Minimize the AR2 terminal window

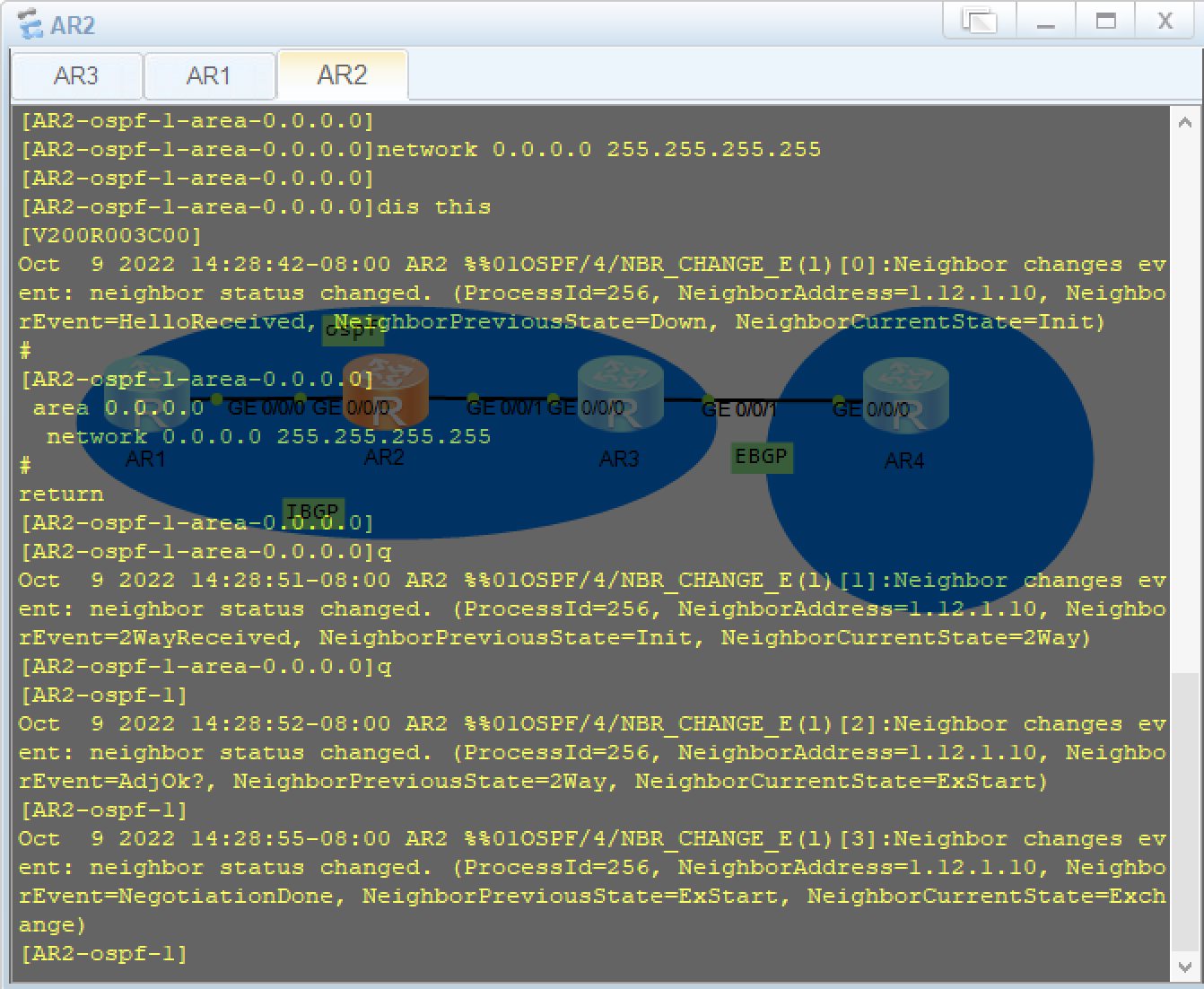[x=1045, y=21]
